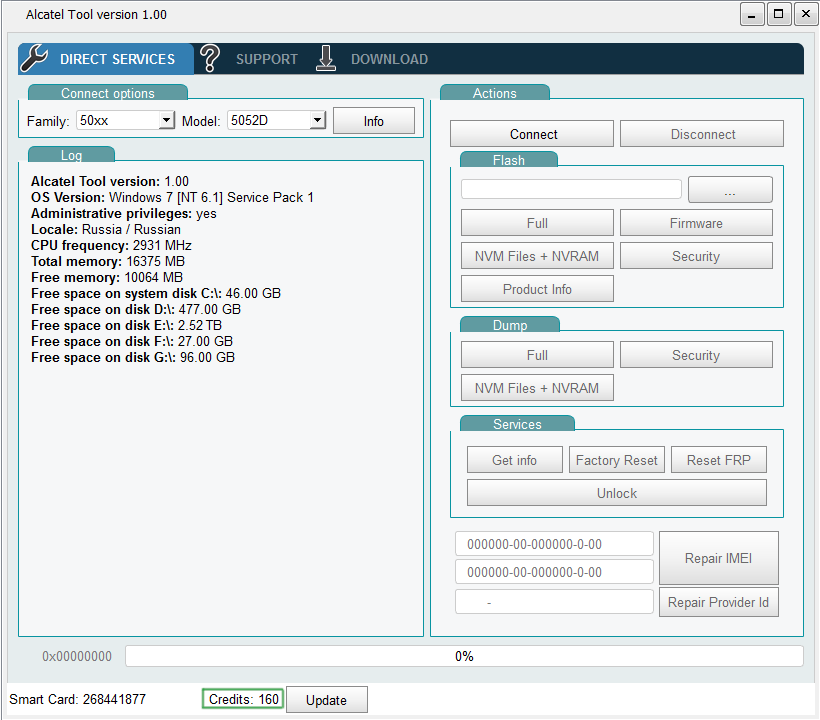
Task: Click the Repair Provider Id button
Action: tap(718, 602)
